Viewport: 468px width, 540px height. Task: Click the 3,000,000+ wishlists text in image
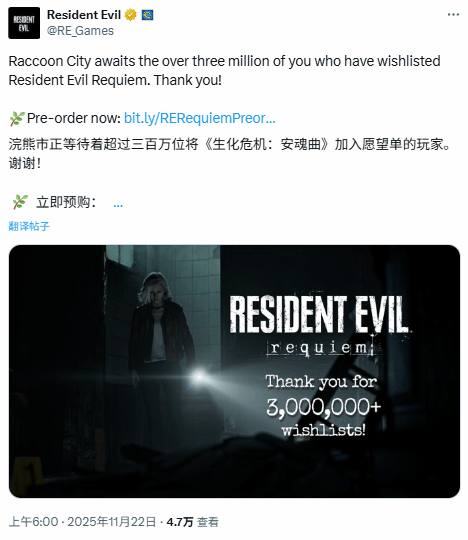323,418
